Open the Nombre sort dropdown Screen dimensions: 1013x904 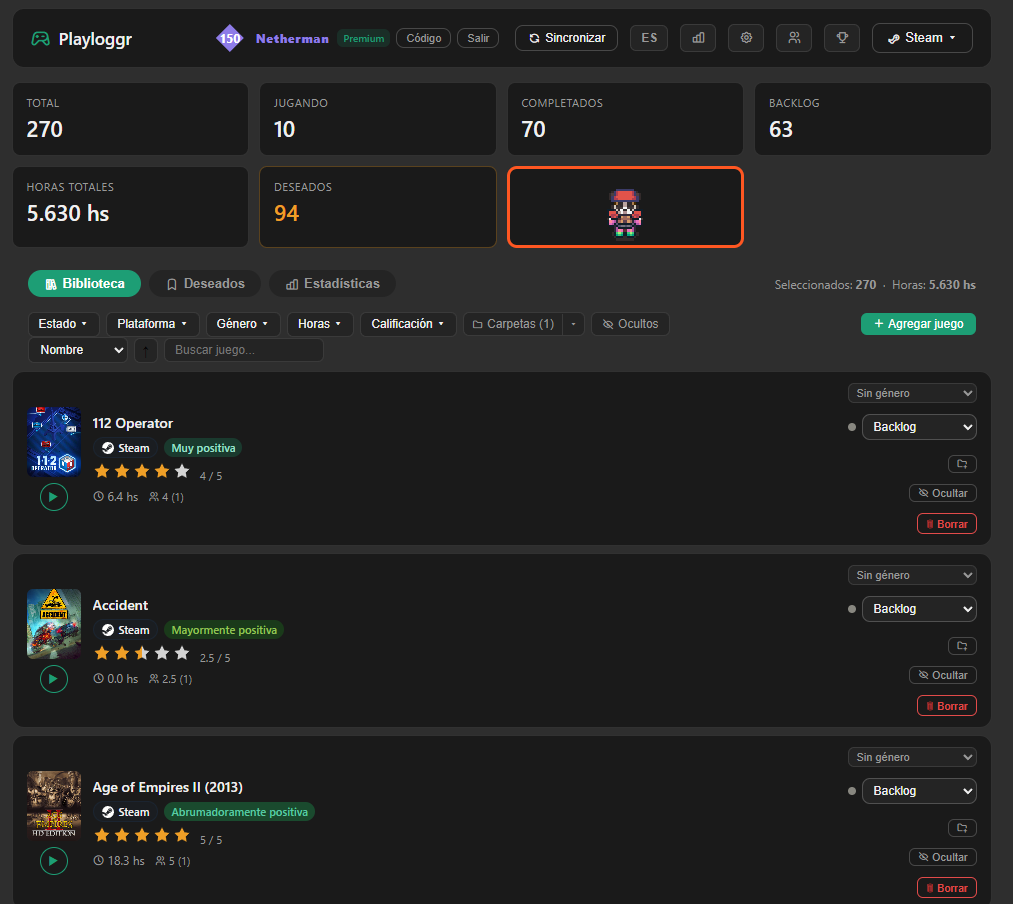pyautogui.click(x=78, y=350)
